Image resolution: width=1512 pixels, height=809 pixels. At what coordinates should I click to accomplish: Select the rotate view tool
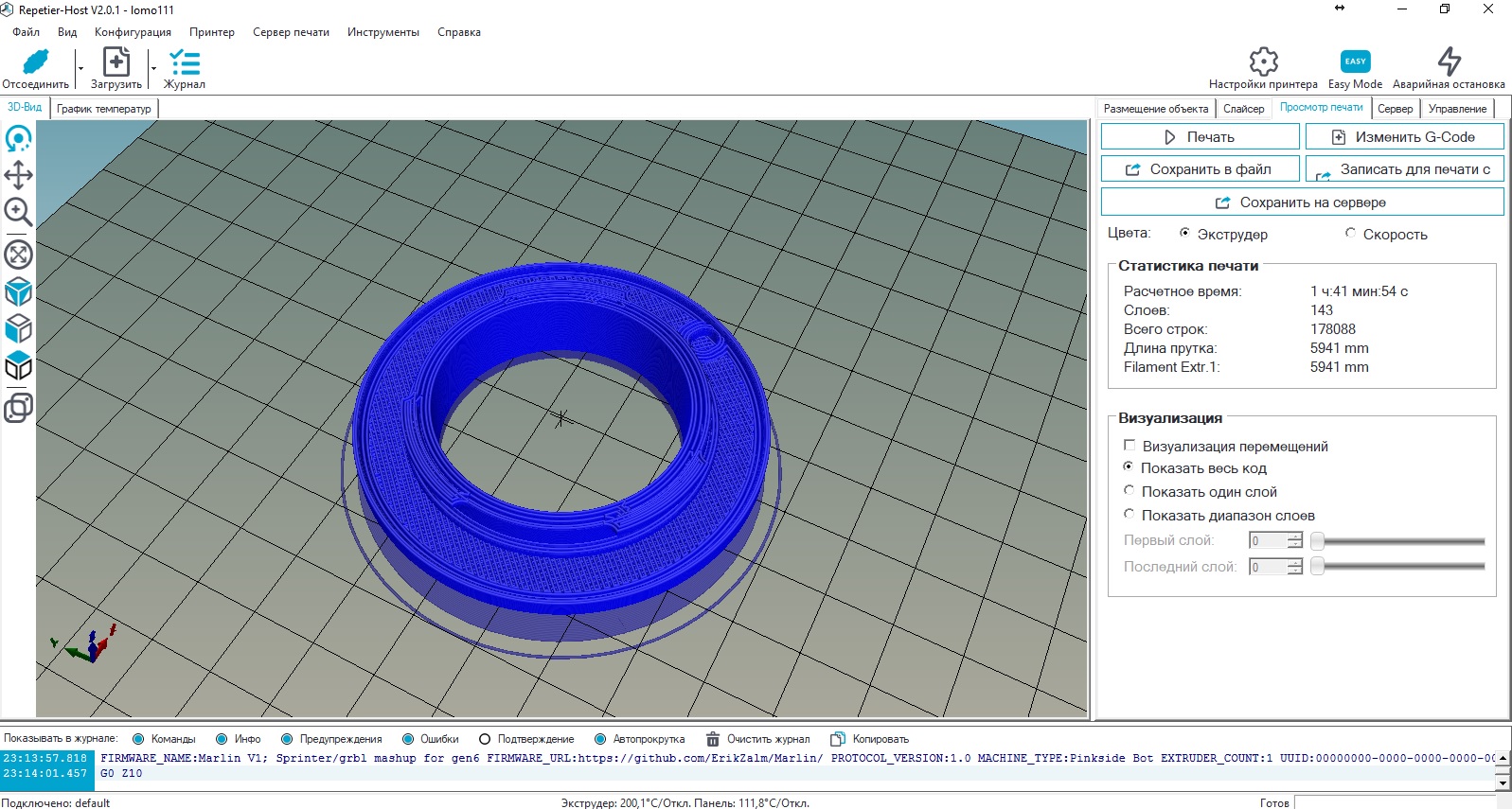[18, 139]
